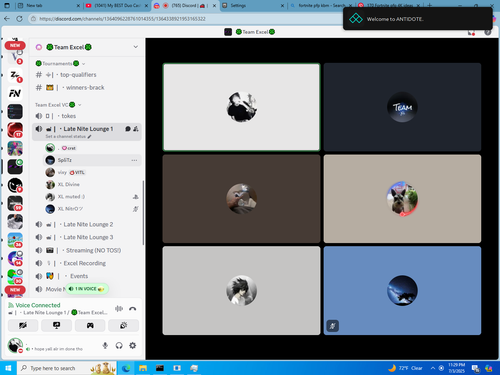Image resolution: width=500 pixels, height=375 pixels.
Task: Select the active Discord browser tab
Action: [x=185, y=6]
